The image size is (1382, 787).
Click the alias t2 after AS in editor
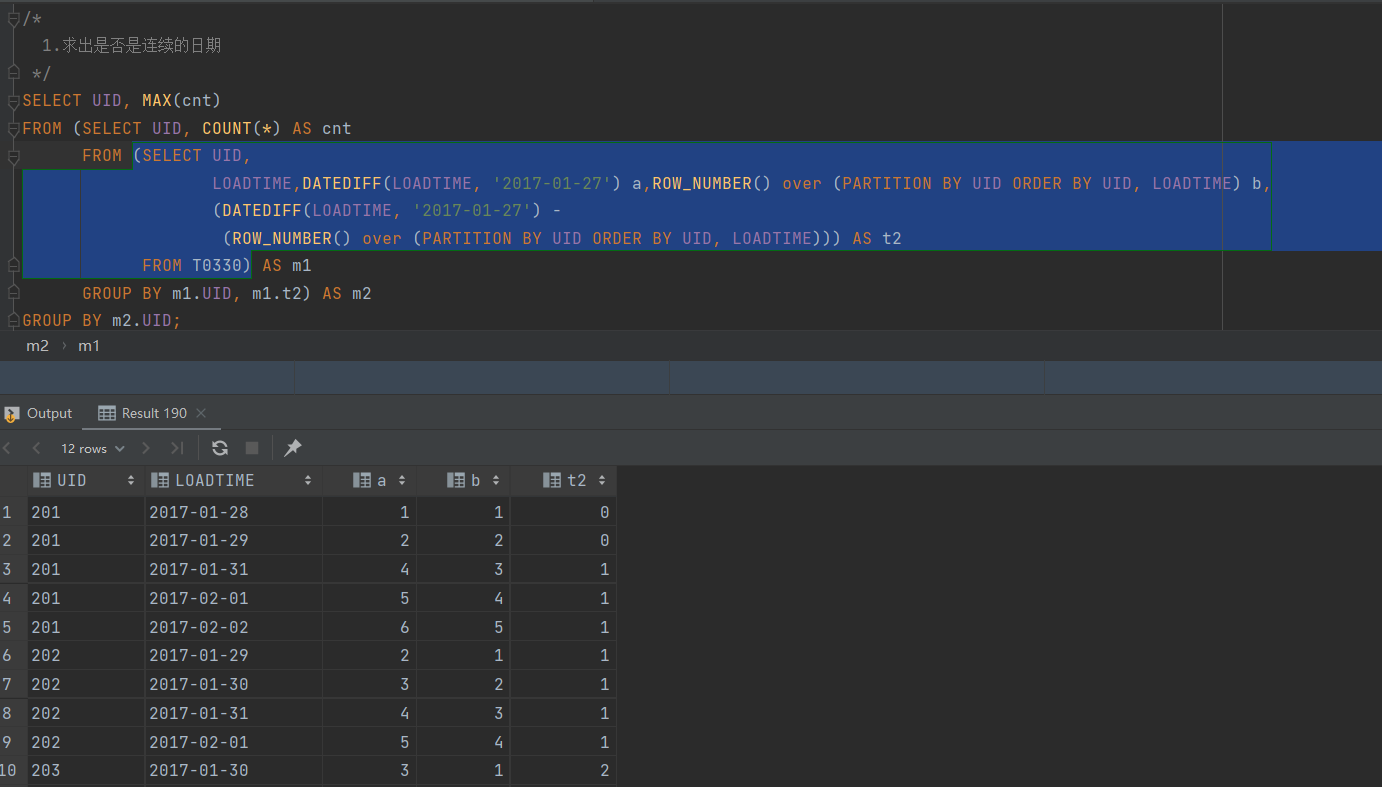click(x=892, y=238)
